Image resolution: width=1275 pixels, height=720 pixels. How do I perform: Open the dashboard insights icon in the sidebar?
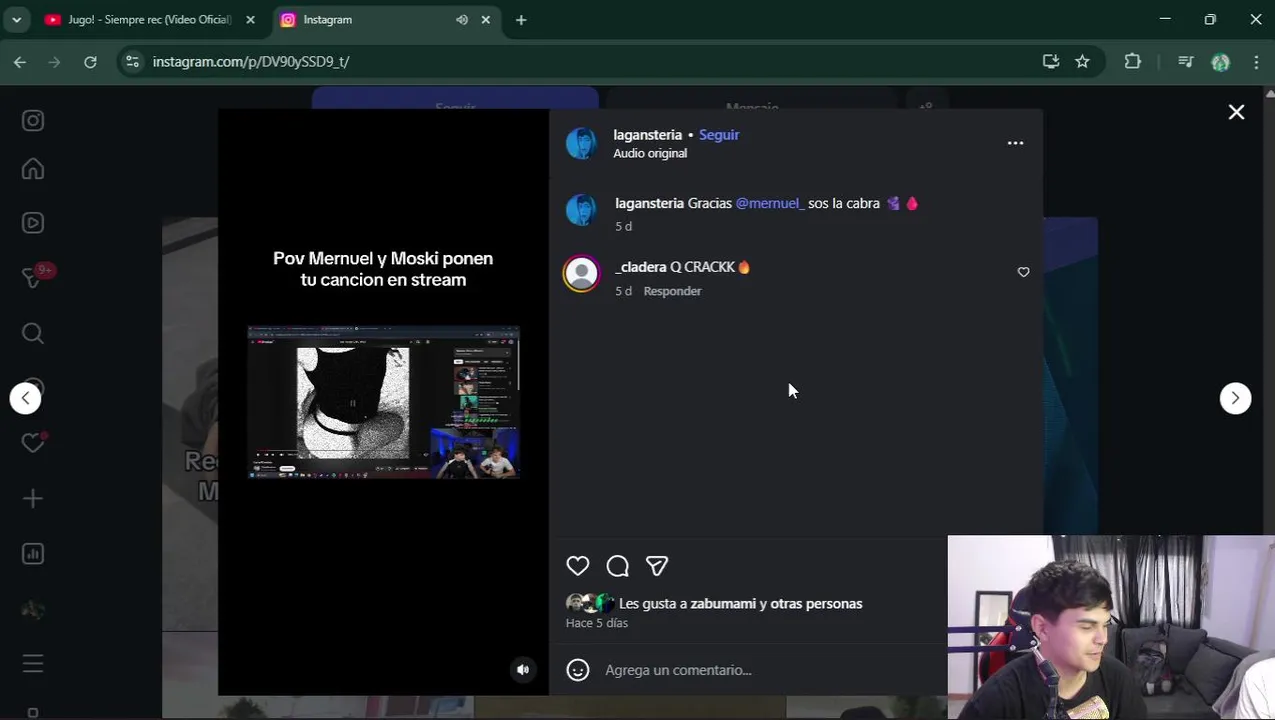click(33, 553)
